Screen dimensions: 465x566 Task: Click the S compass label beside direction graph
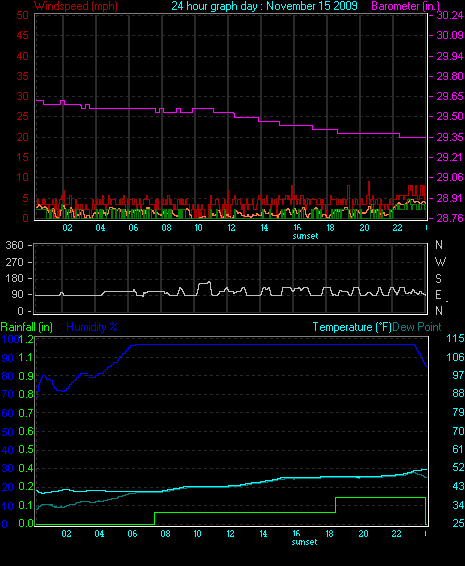pyautogui.click(x=438, y=279)
